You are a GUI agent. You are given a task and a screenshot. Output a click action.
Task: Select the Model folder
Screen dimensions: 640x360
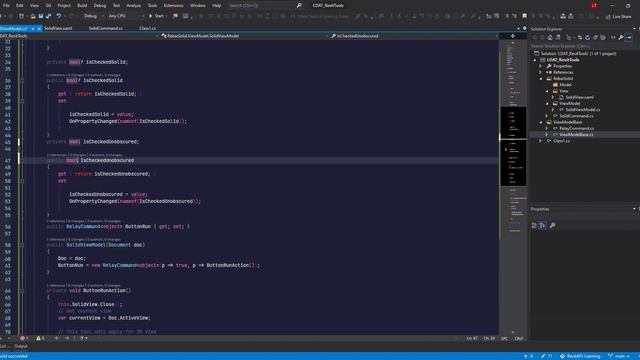pos(565,85)
